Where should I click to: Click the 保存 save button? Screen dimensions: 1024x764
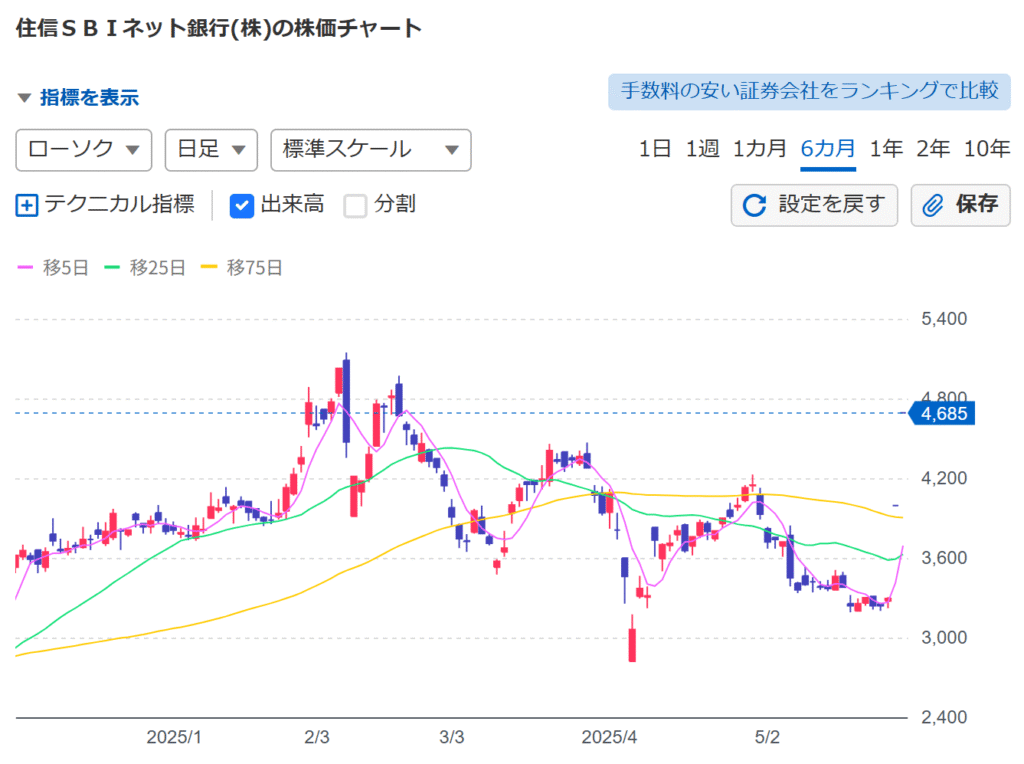pos(961,205)
